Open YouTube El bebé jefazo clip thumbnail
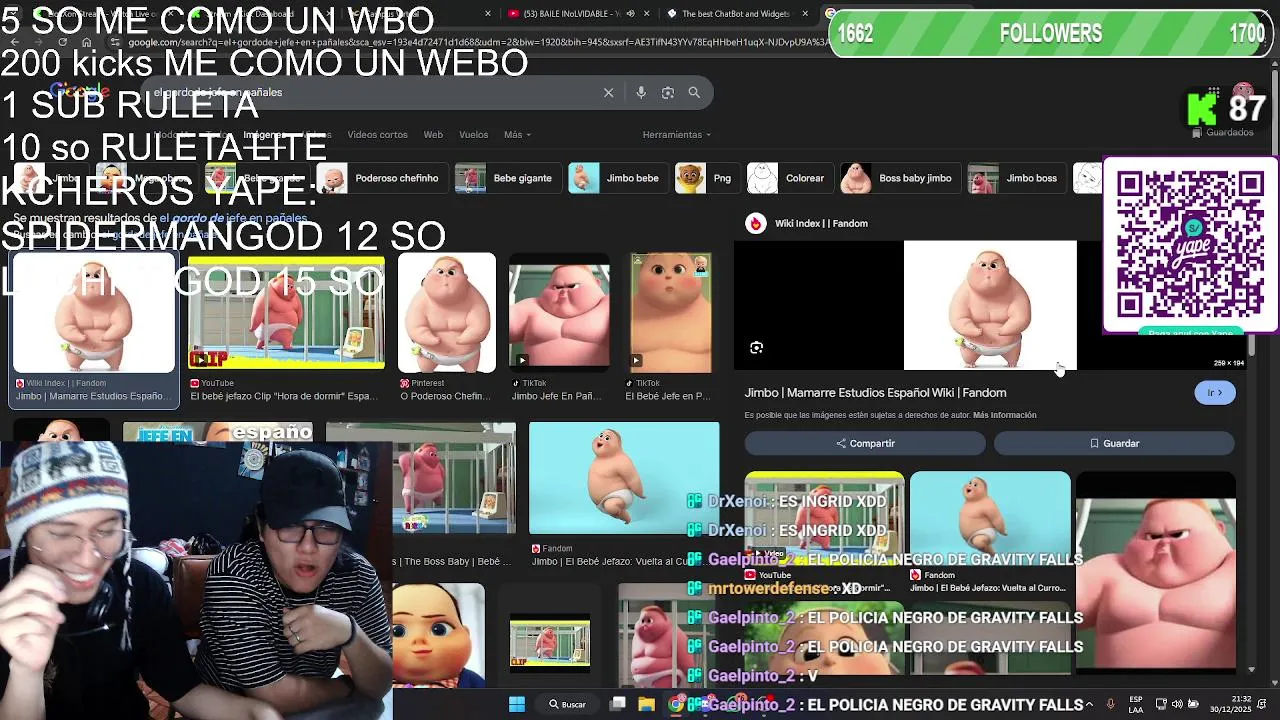 286,313
